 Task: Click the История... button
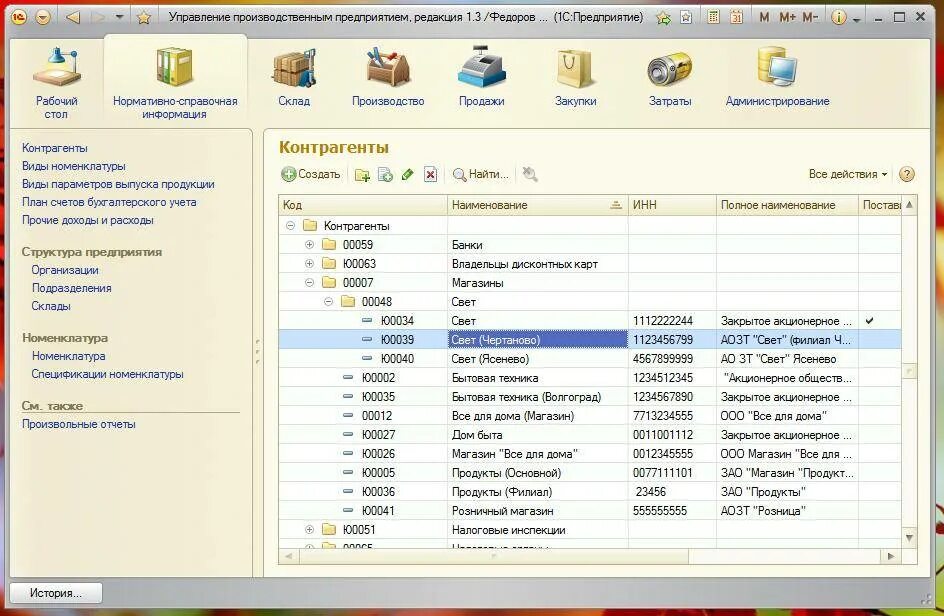[x=56, y=593]
